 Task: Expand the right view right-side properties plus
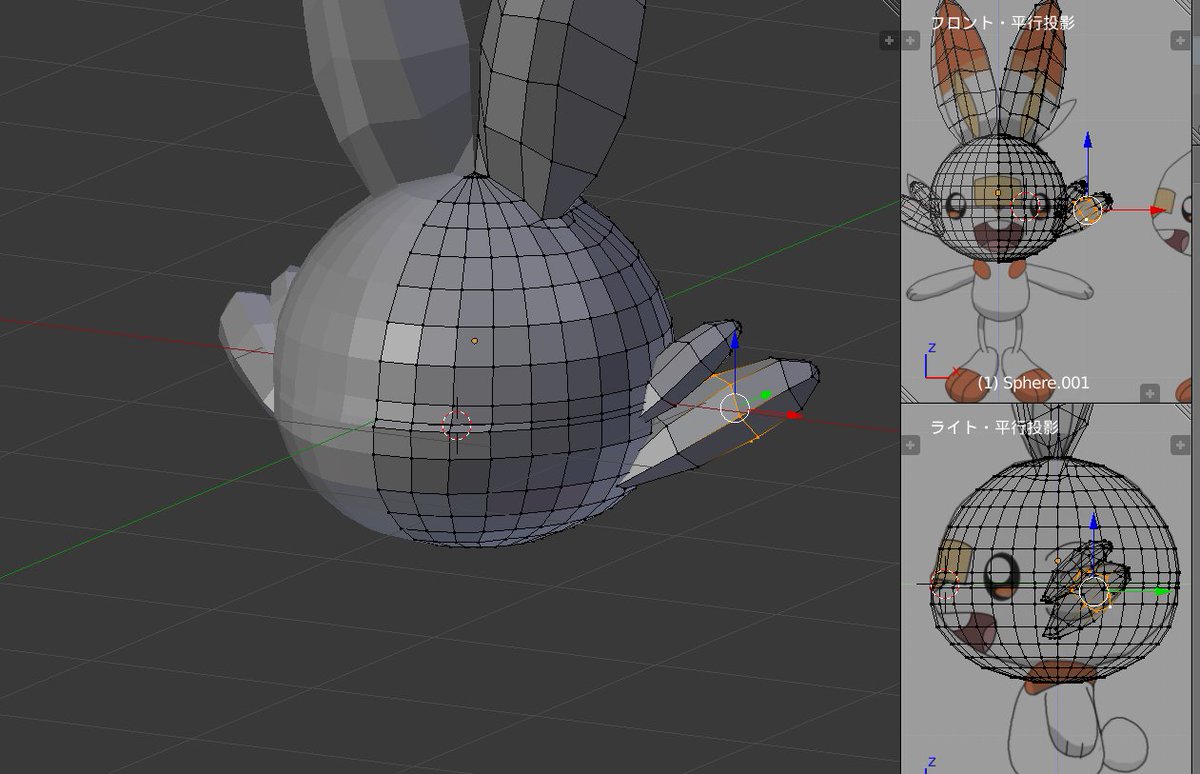pos(1181,444)
